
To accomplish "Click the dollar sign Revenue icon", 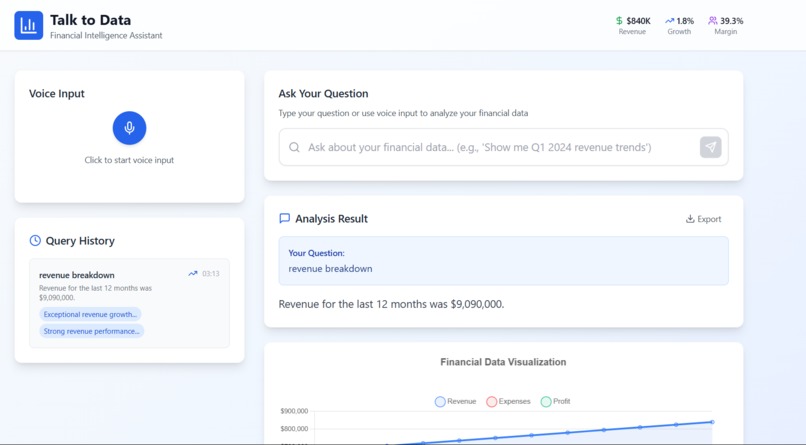I will (x=619, y=21).
